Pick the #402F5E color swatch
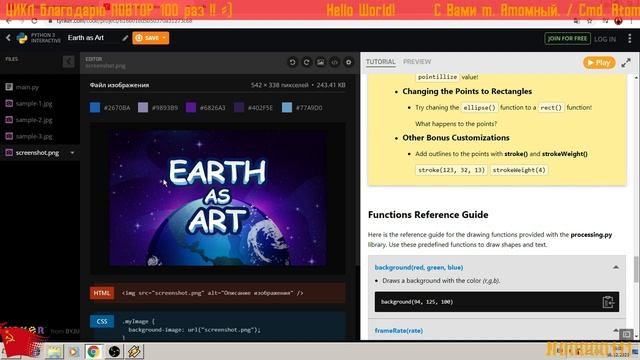Screen dimensions: 640x360 click(239, 107)
